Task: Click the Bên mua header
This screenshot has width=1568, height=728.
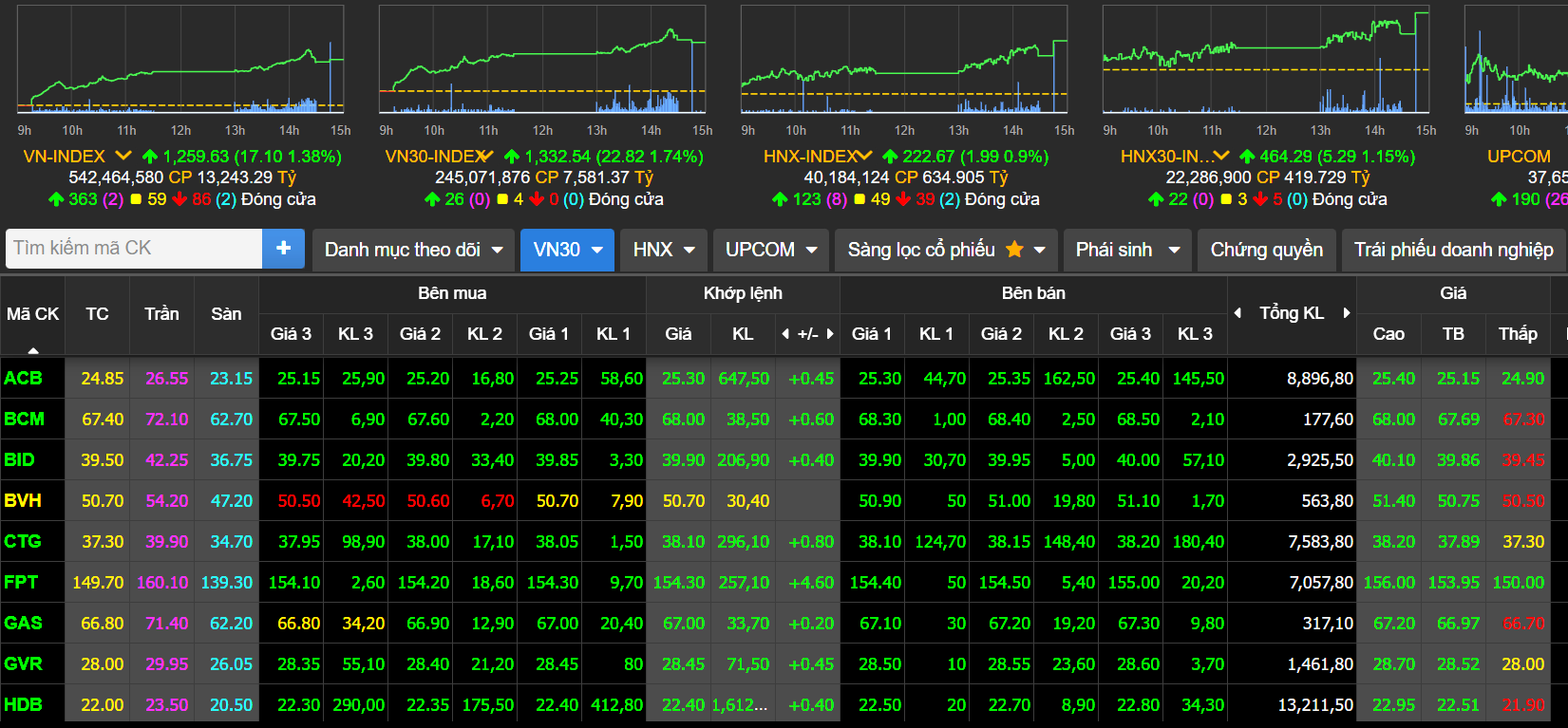Action: (x=452, y=293)
